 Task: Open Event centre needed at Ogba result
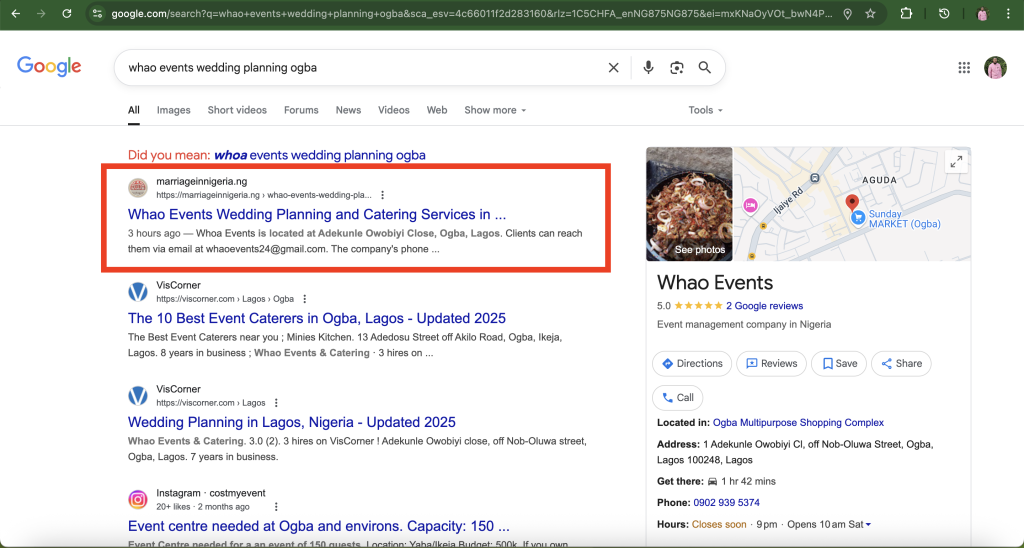[319, 526]
